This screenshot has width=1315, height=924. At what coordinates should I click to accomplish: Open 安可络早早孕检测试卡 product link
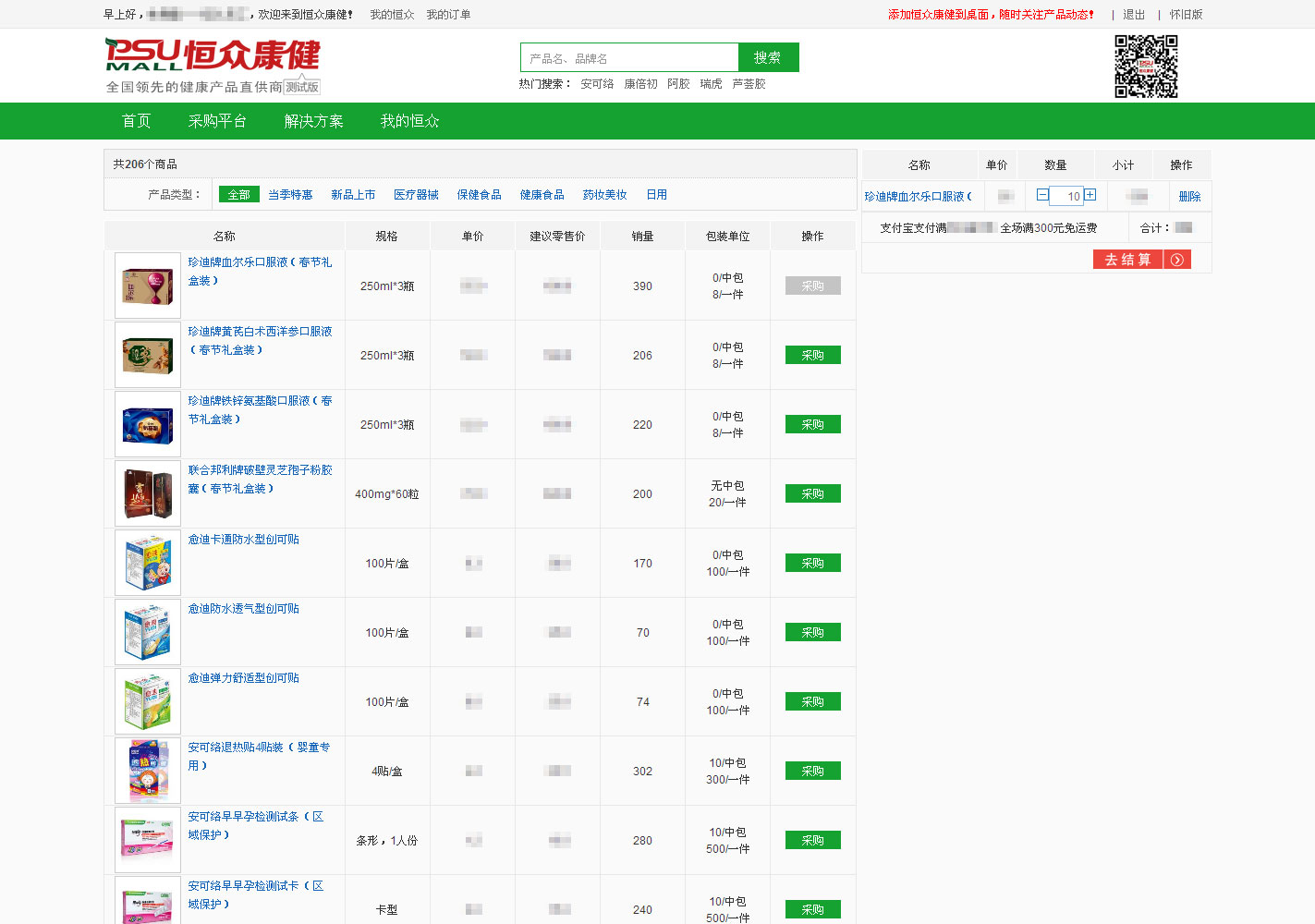point(256,895)
